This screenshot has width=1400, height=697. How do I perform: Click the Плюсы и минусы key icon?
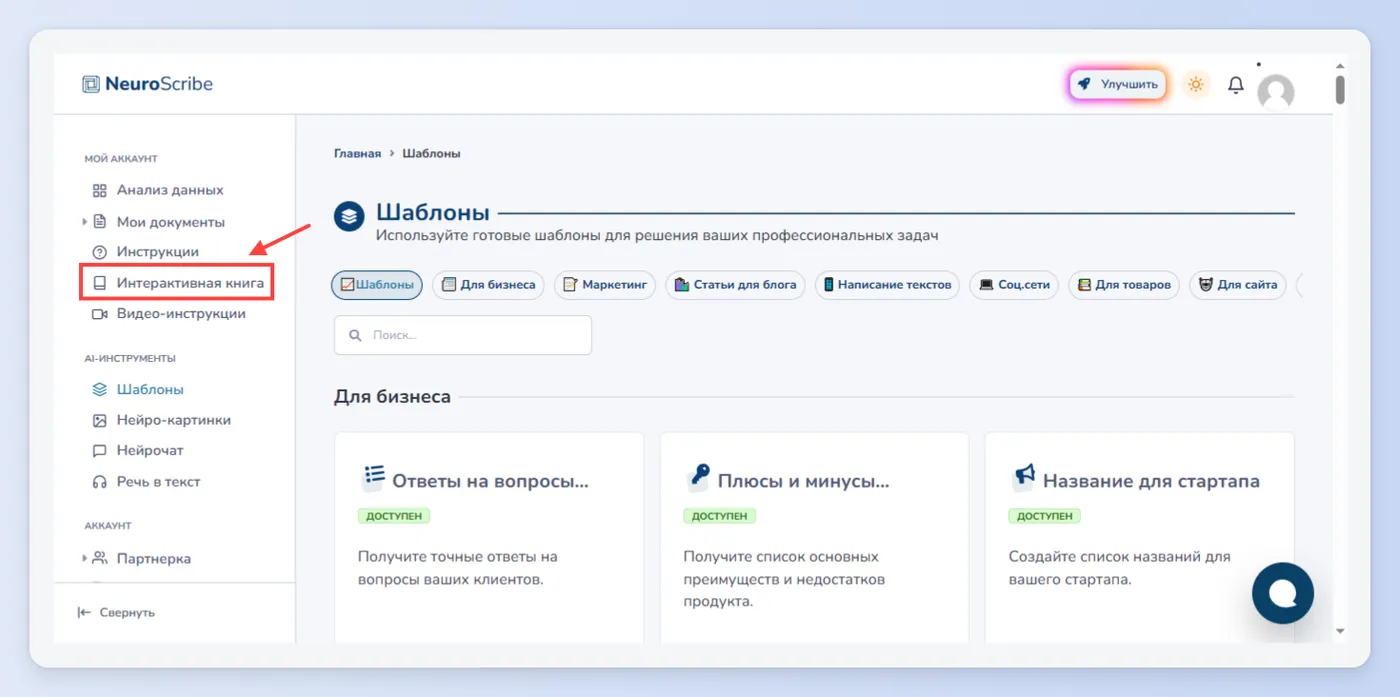pyautogui.click(x=698, y=478)
